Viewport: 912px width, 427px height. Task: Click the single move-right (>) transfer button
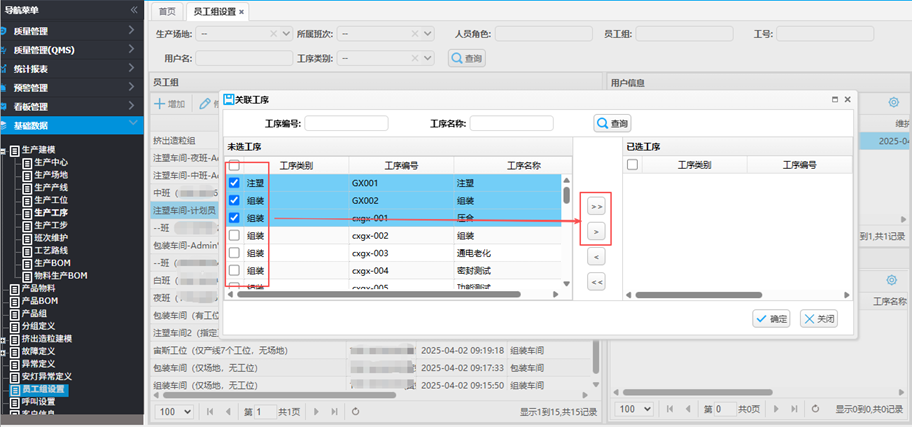point(596,231)
